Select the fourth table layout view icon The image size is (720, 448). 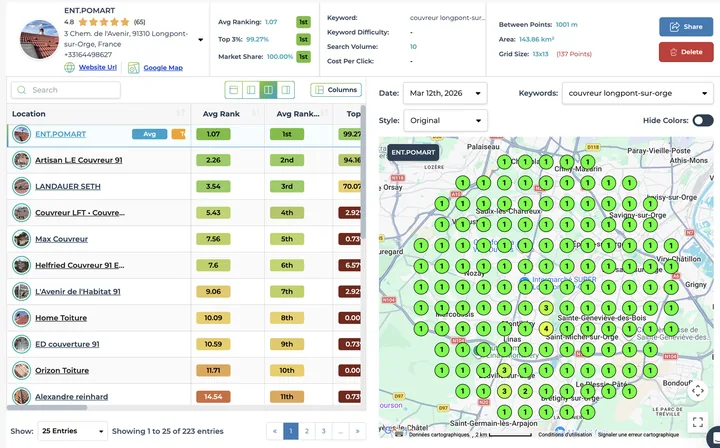tap(286, 90)
